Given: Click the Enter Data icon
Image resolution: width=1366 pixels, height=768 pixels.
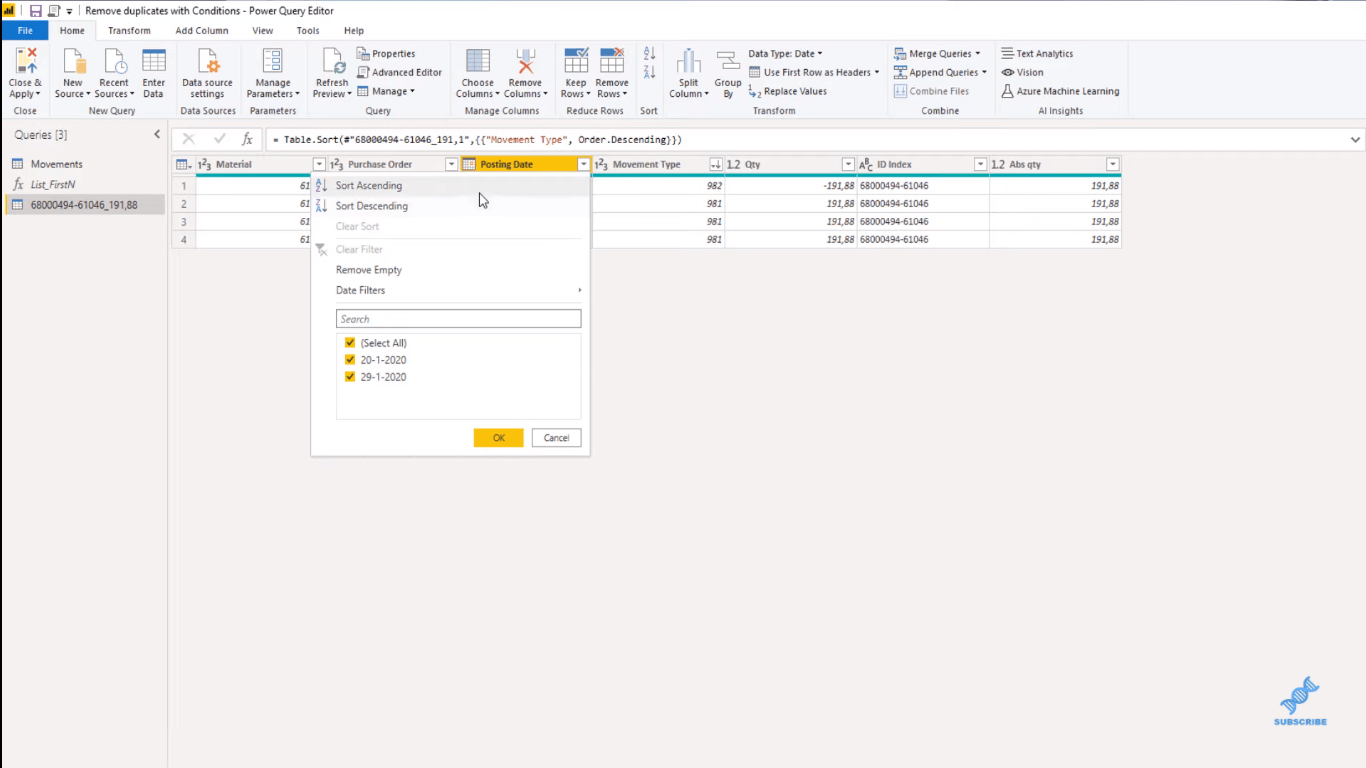Looking at the screenshot, I should [153, 61].
